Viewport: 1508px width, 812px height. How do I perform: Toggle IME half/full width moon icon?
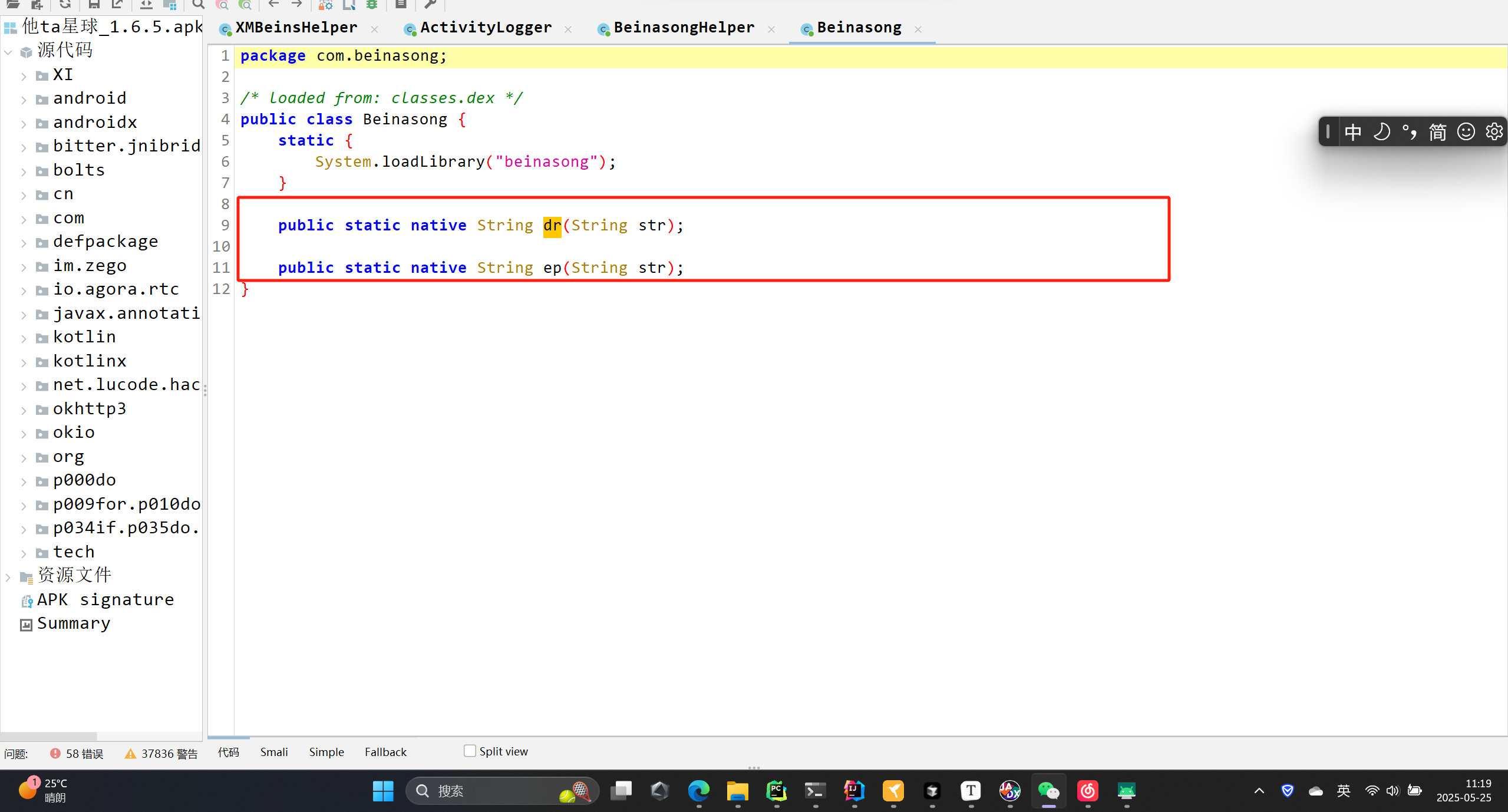[x=1381, y=131]
